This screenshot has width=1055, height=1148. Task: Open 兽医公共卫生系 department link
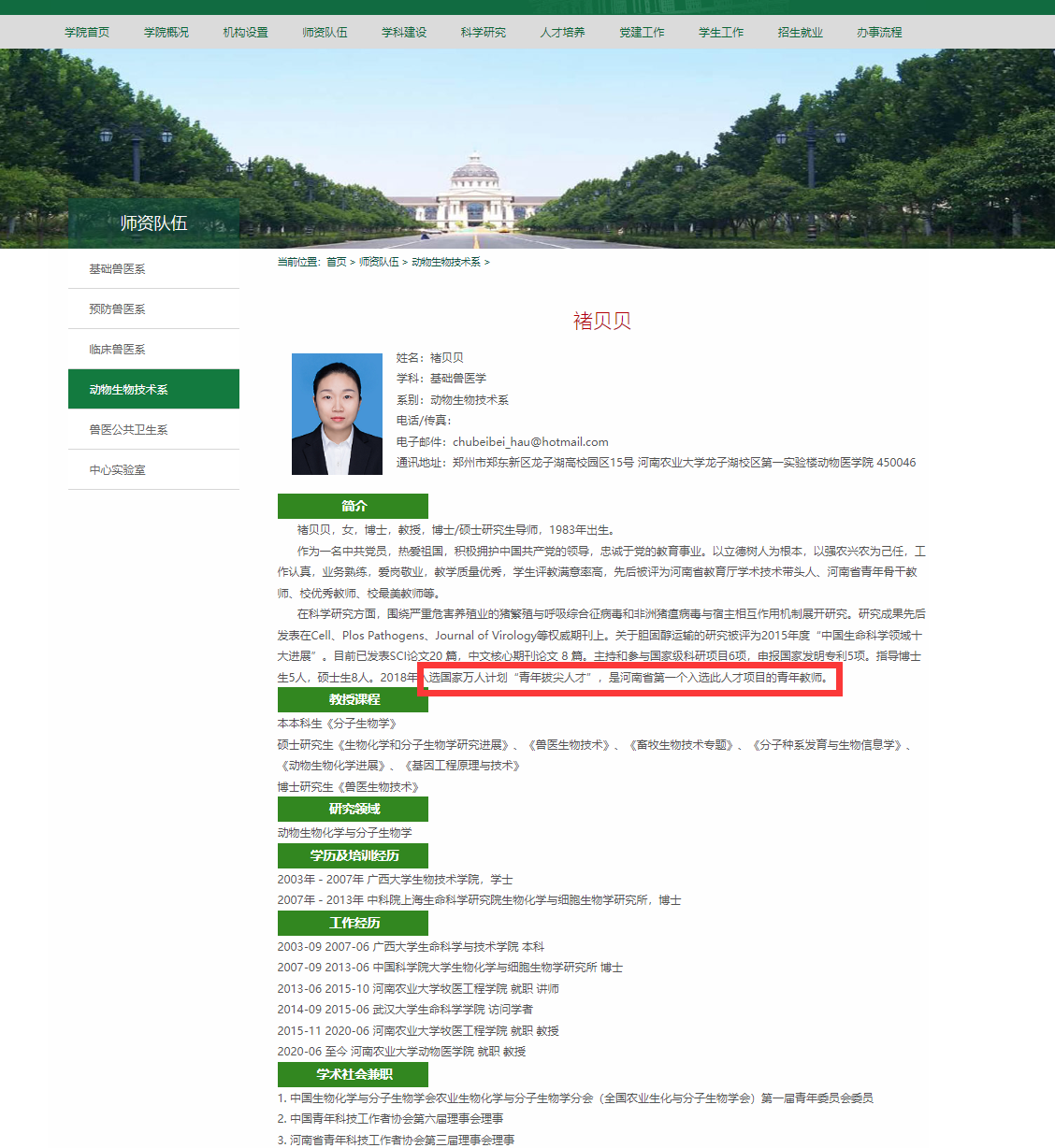click(153, 429)
